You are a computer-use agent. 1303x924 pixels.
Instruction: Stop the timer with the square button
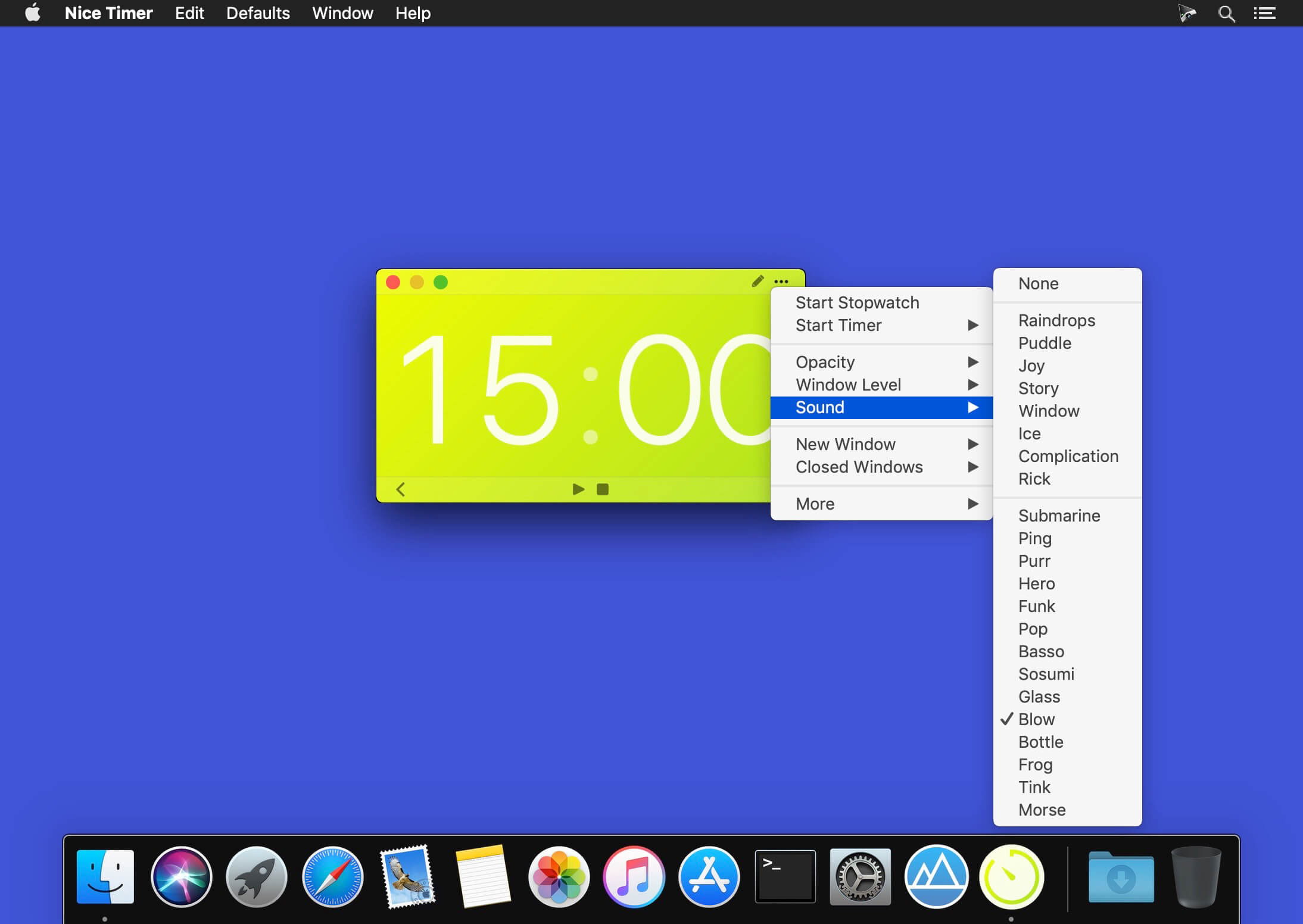click(603, 489)
